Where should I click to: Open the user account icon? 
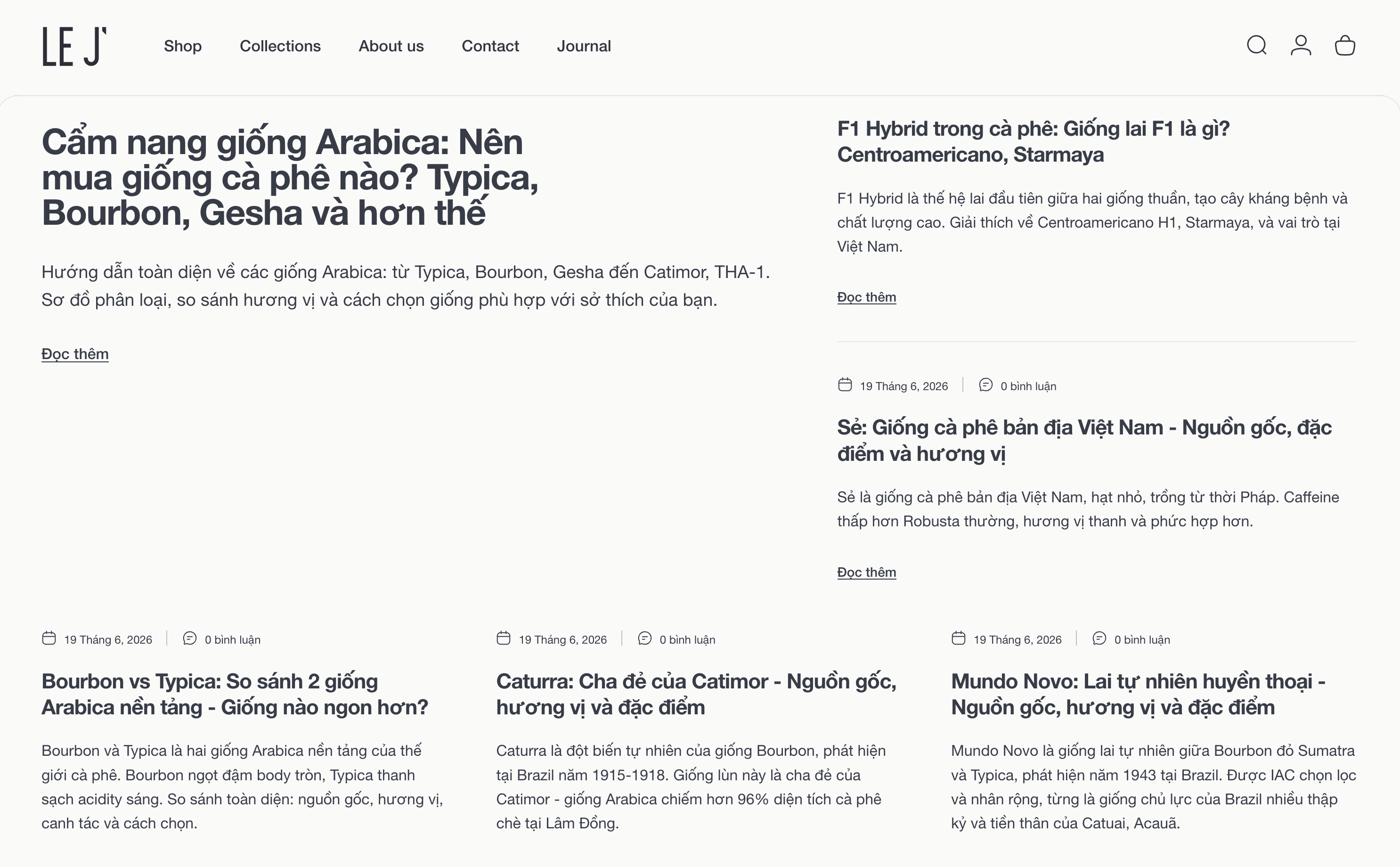click(1300, 45)
